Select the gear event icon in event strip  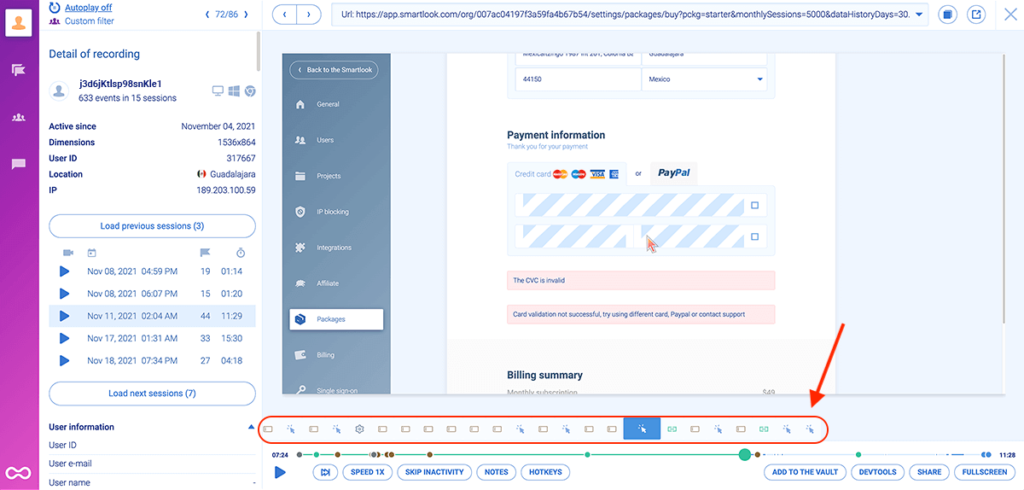[359, 429]
